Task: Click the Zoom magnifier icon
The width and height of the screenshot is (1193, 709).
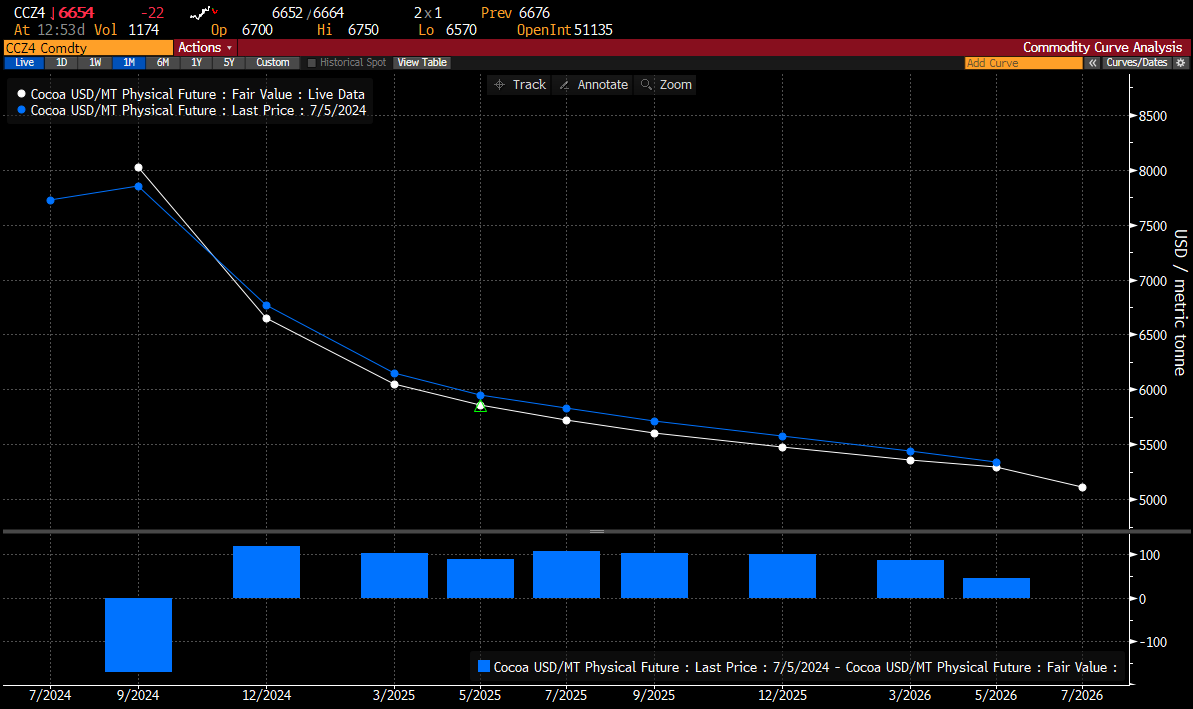Action: coord(647,85)
